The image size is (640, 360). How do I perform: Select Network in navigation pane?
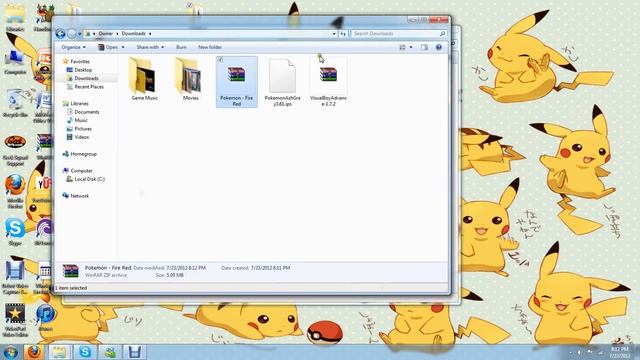(79, 196)
